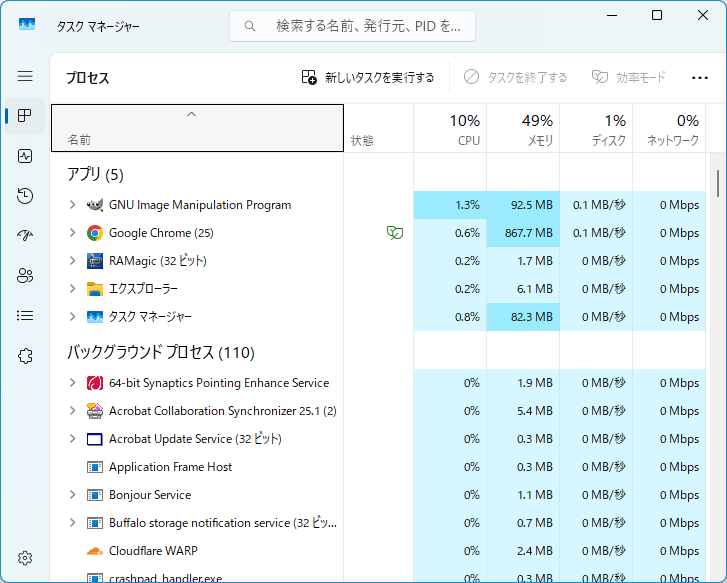Expand the RAMagic process entry
The height and width of the screenshot is (583, 727).
[x=72, y=261]
